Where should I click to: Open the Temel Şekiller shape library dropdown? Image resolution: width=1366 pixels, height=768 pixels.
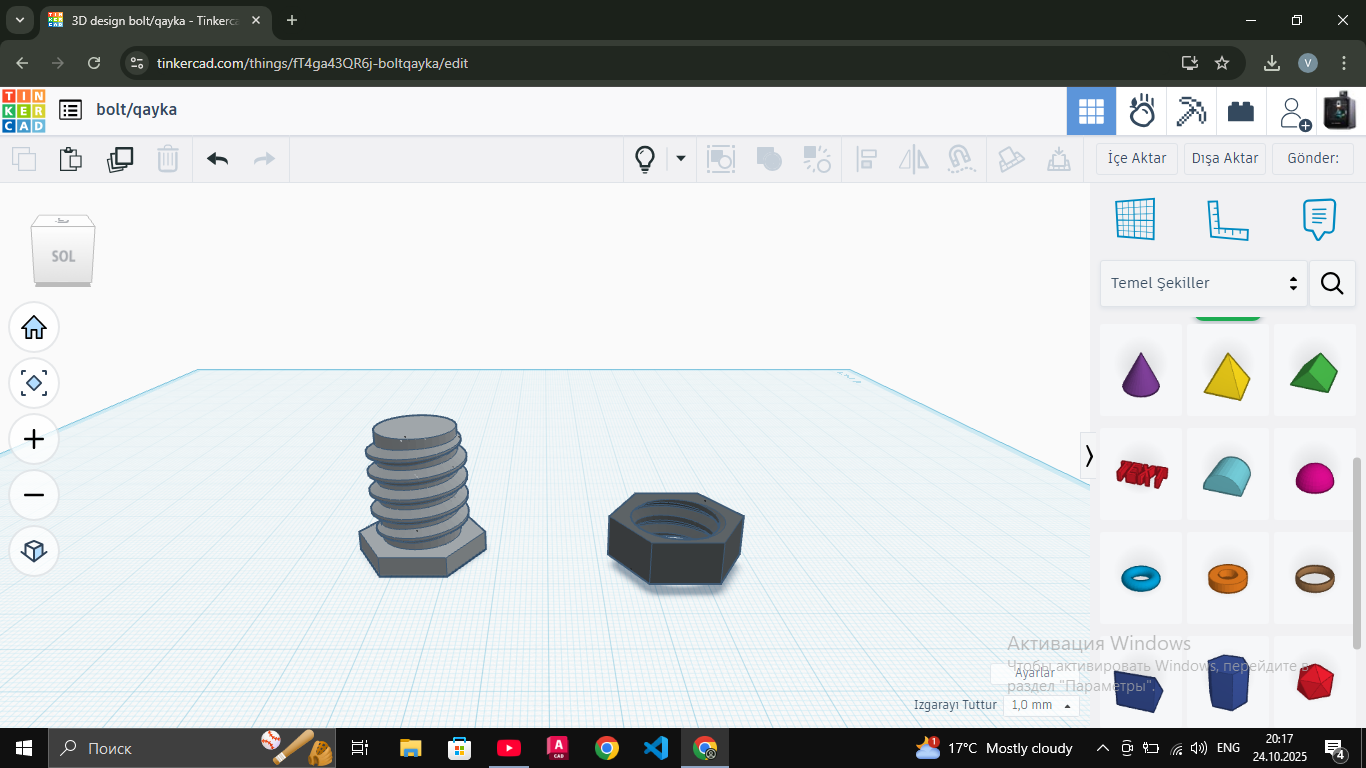(x=1203, y=283)
